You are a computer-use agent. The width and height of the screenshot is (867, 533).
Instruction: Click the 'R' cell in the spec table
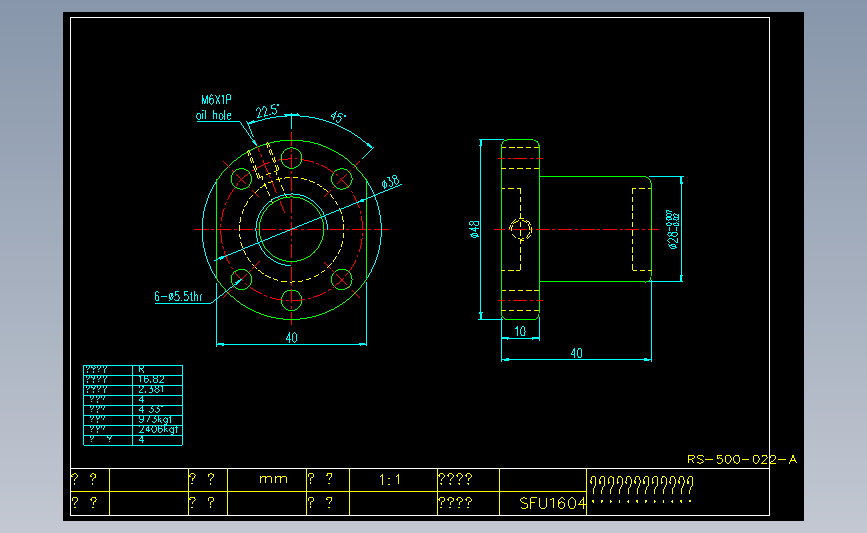[x=157, y=369]
